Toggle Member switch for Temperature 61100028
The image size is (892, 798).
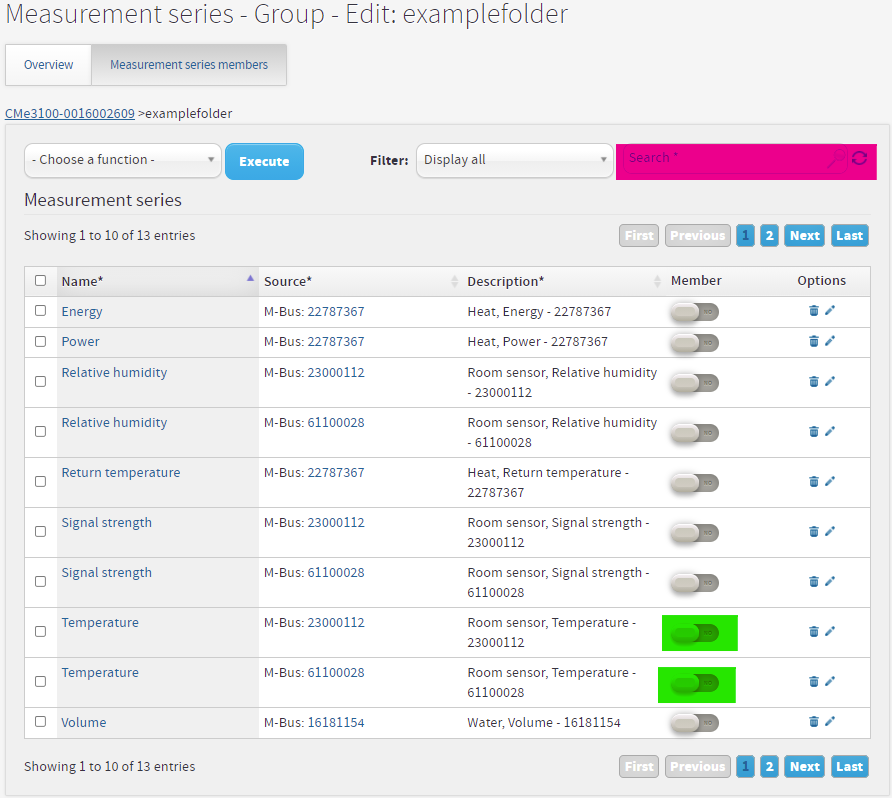pos(695,683)
